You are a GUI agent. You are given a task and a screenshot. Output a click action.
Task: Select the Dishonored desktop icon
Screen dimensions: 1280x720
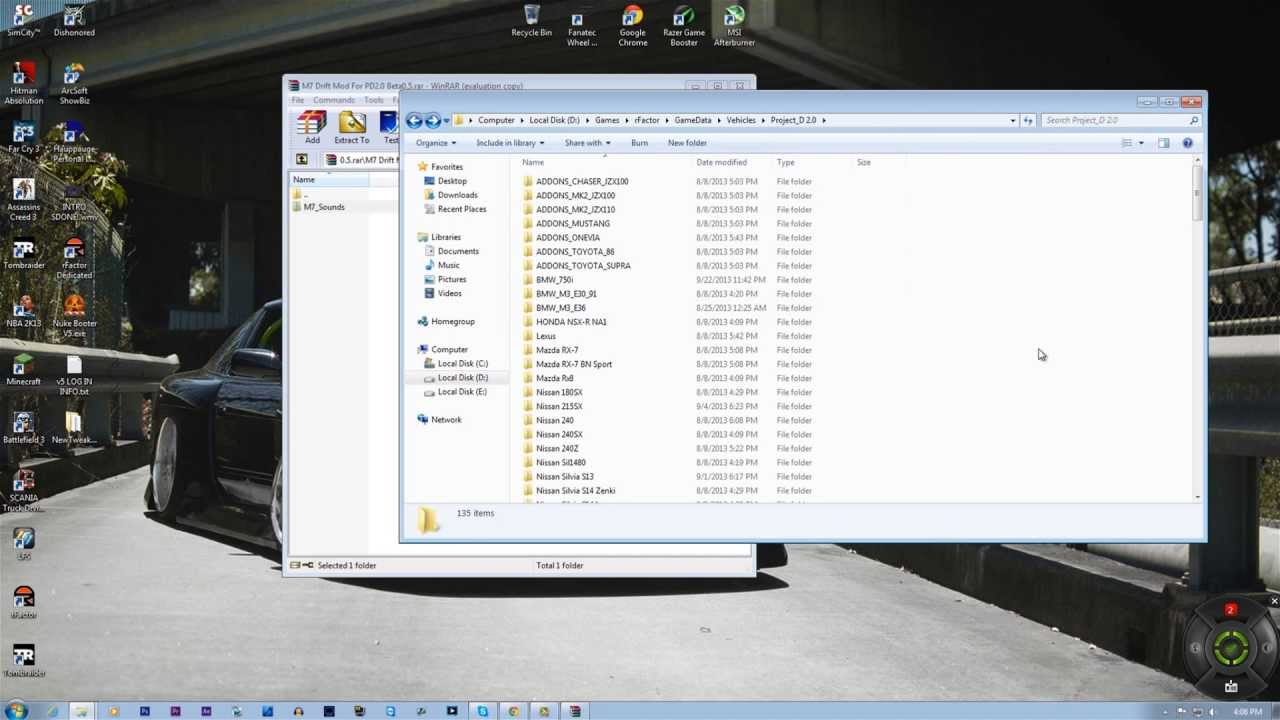pos(74,20)
